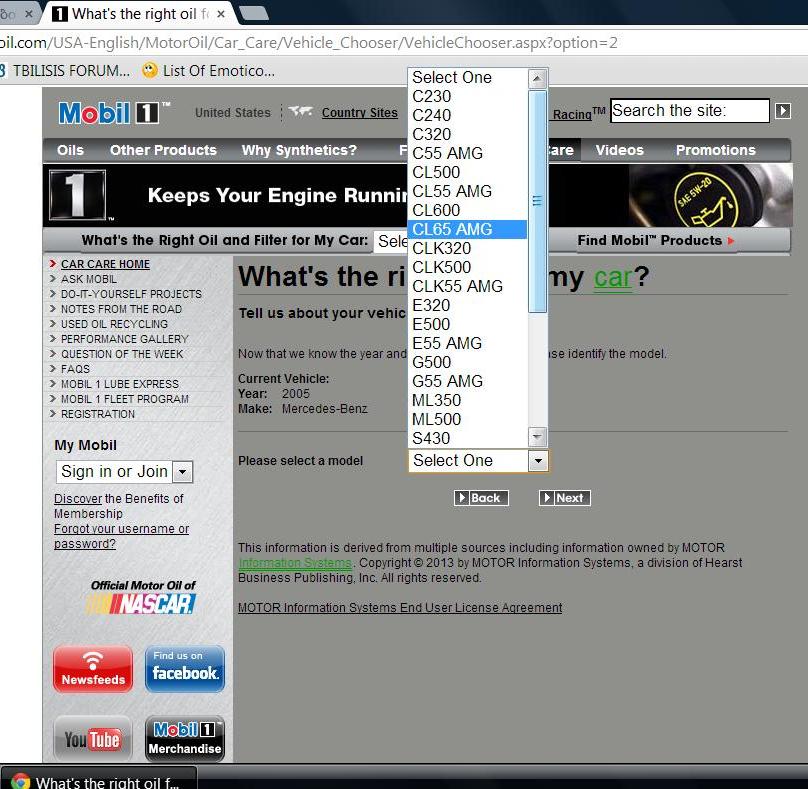The width and height of the screenshot is (808, 789).
Task: Click the model list scroll down arrow
Action: pyautogui.click(x=537, y=437)
